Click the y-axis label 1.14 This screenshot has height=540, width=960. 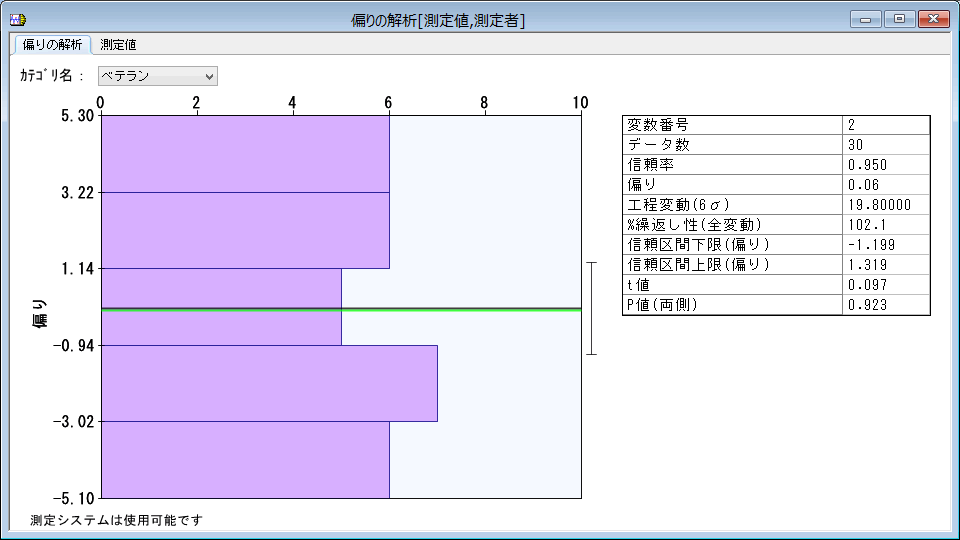[77, 269]
